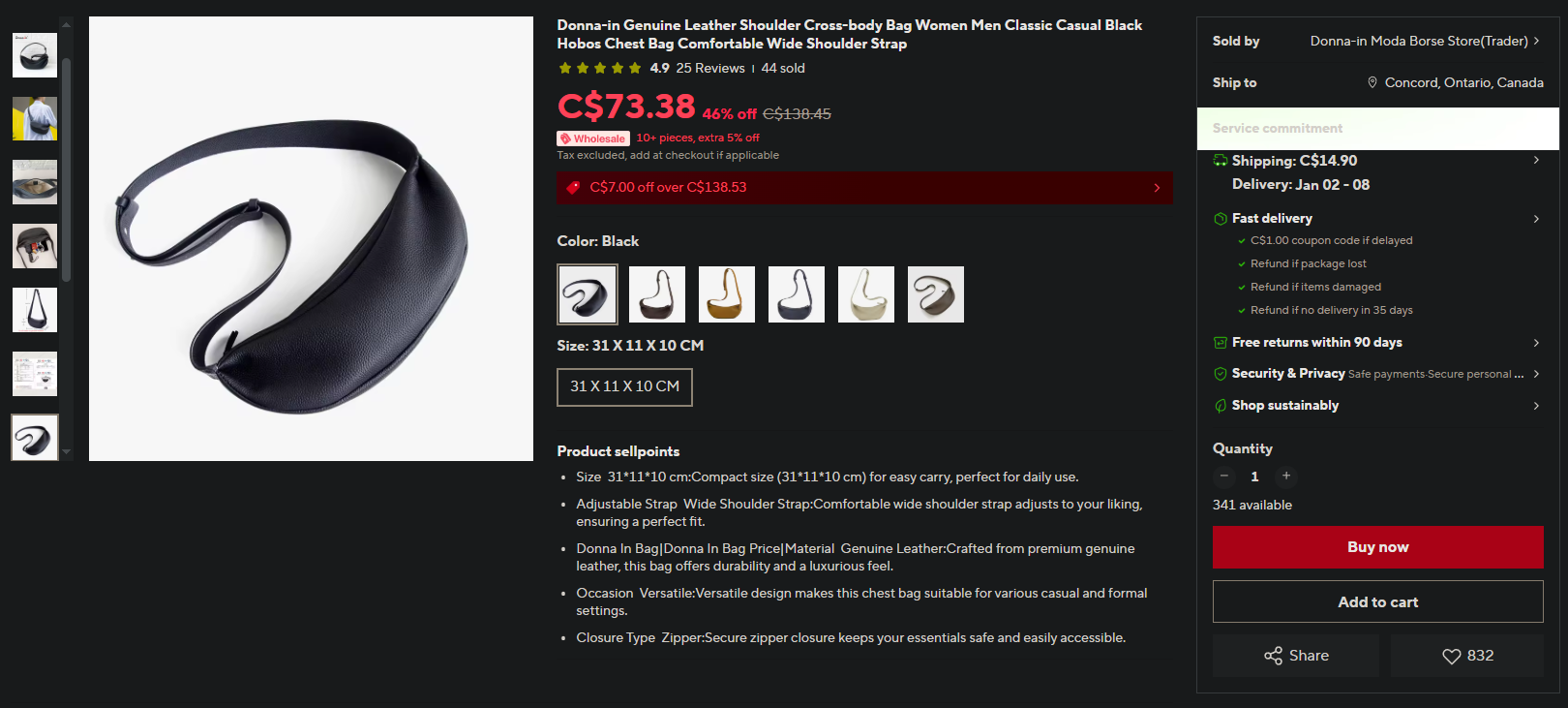Click the shipping truck icon
The image size is (1568, 708).
pos(1221,161)
